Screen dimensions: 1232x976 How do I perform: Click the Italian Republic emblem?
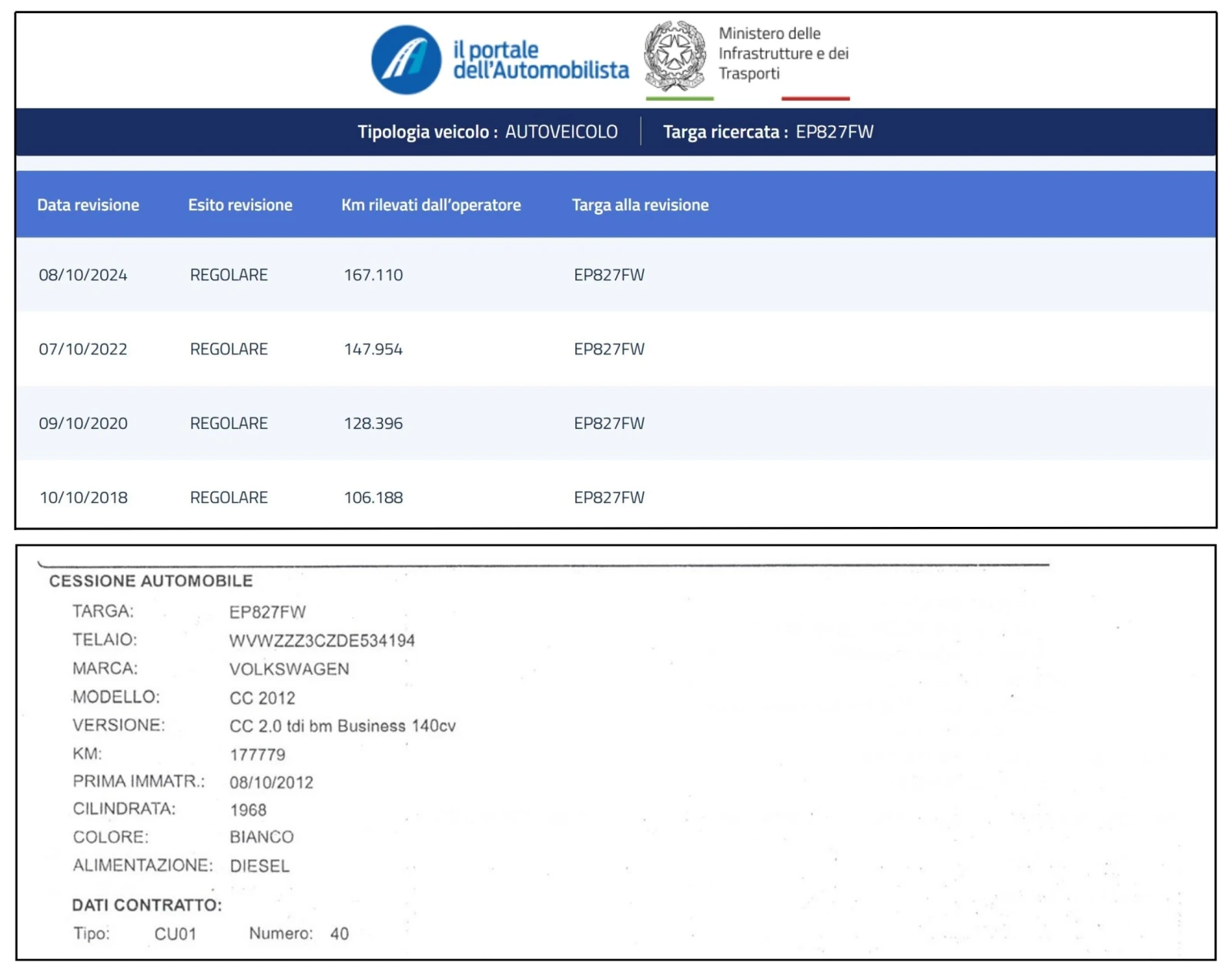click(675, 55)
